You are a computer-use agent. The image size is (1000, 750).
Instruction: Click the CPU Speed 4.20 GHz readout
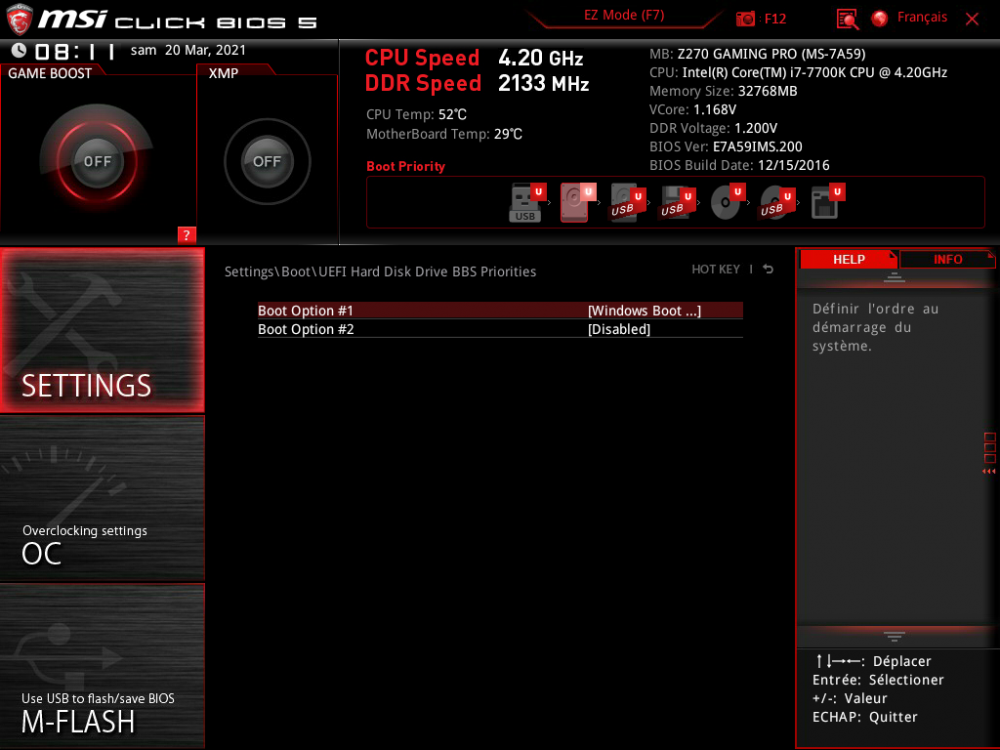pos(474,57)
